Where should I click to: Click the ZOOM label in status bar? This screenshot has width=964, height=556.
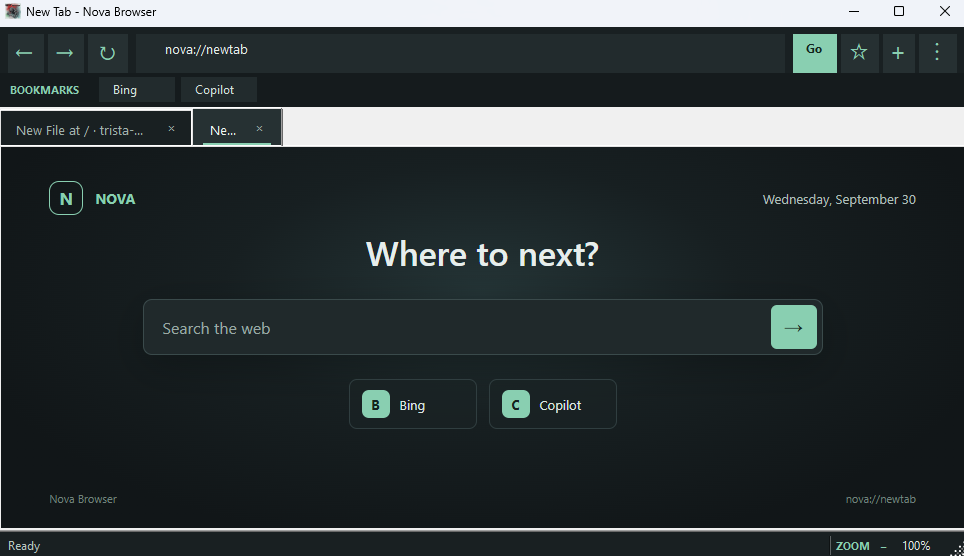click(x=852, y=546)
